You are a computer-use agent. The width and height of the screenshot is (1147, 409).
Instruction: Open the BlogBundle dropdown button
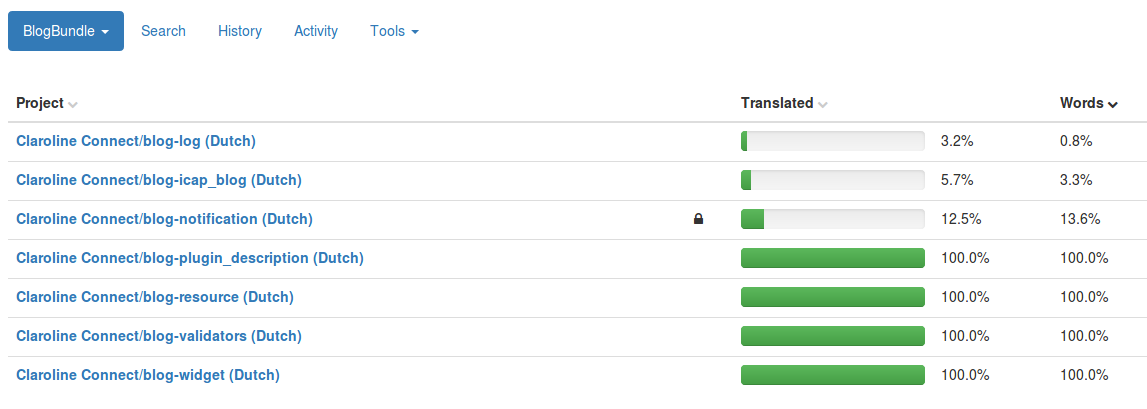point(66,31)
